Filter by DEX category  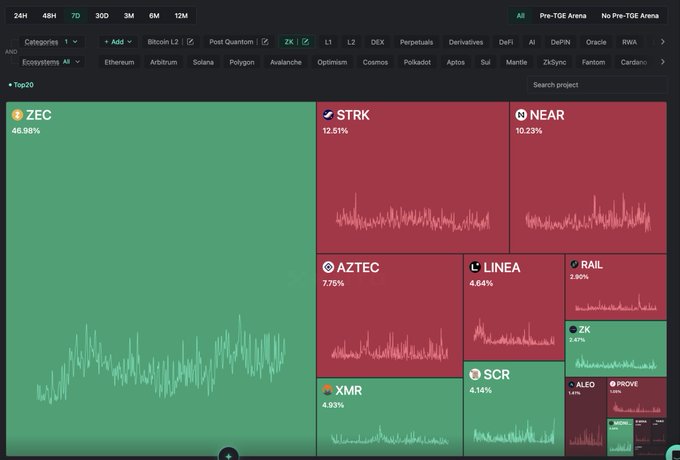tap(377, 42)
